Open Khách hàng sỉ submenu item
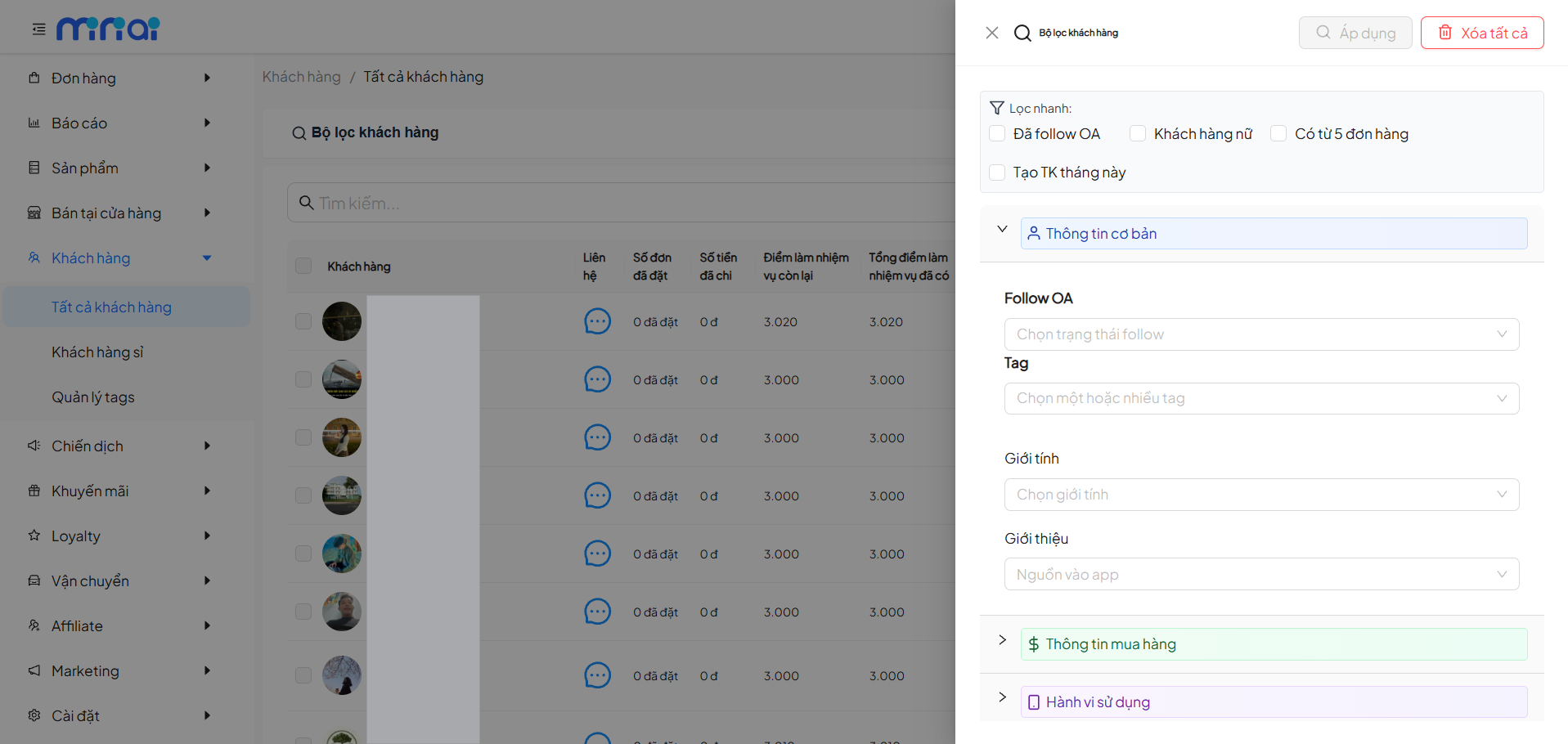 click(97, 352)
